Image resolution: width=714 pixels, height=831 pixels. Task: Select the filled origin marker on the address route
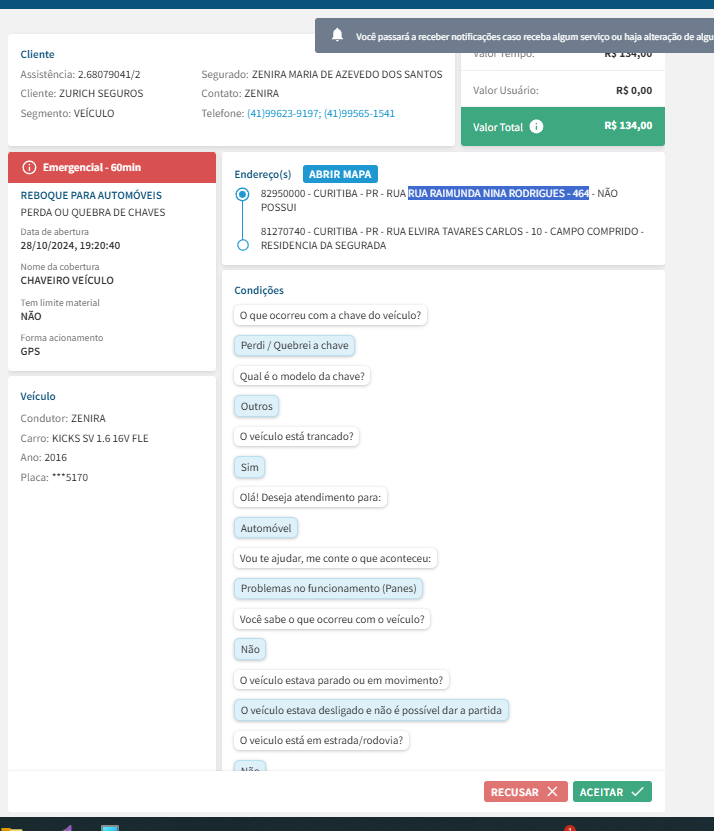click(242, 195)
